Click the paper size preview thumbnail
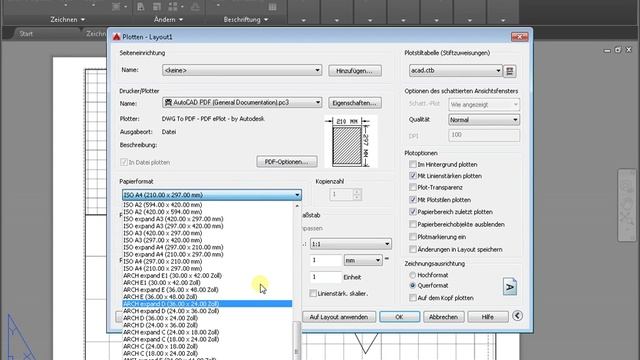The width and height of the screenshot is (640, 360). tap(350, 142)
